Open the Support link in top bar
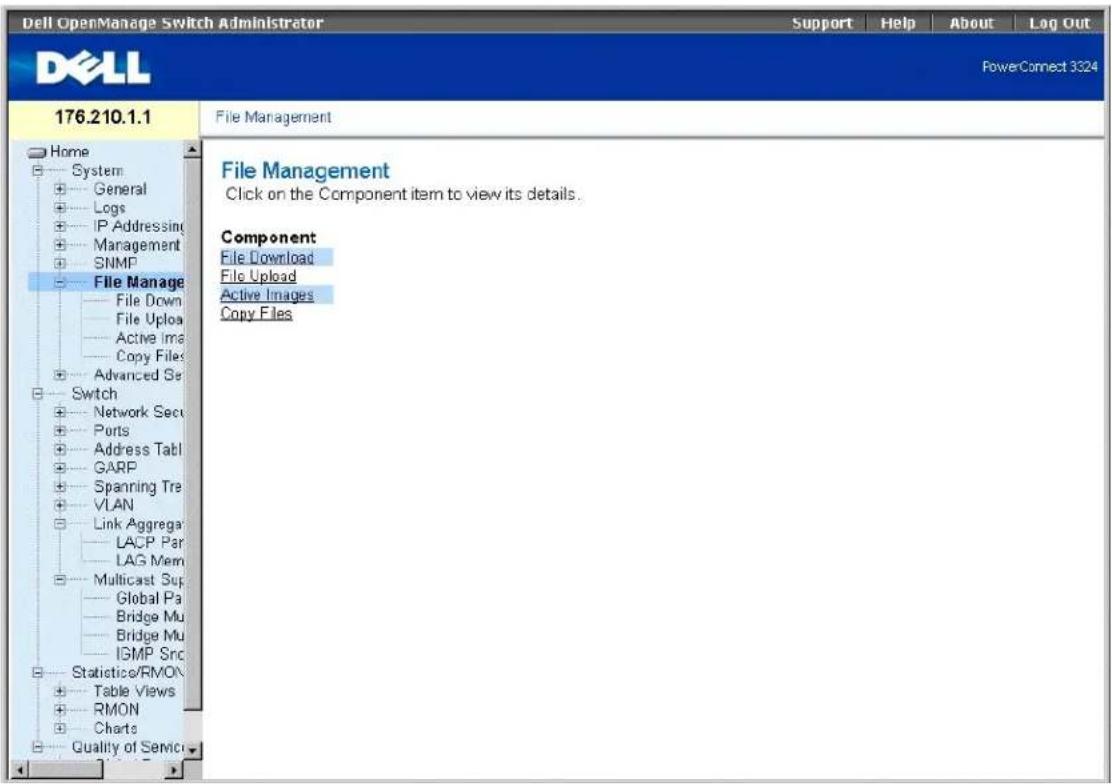Viewport: 1112px width, 784px height. (821, 23)
